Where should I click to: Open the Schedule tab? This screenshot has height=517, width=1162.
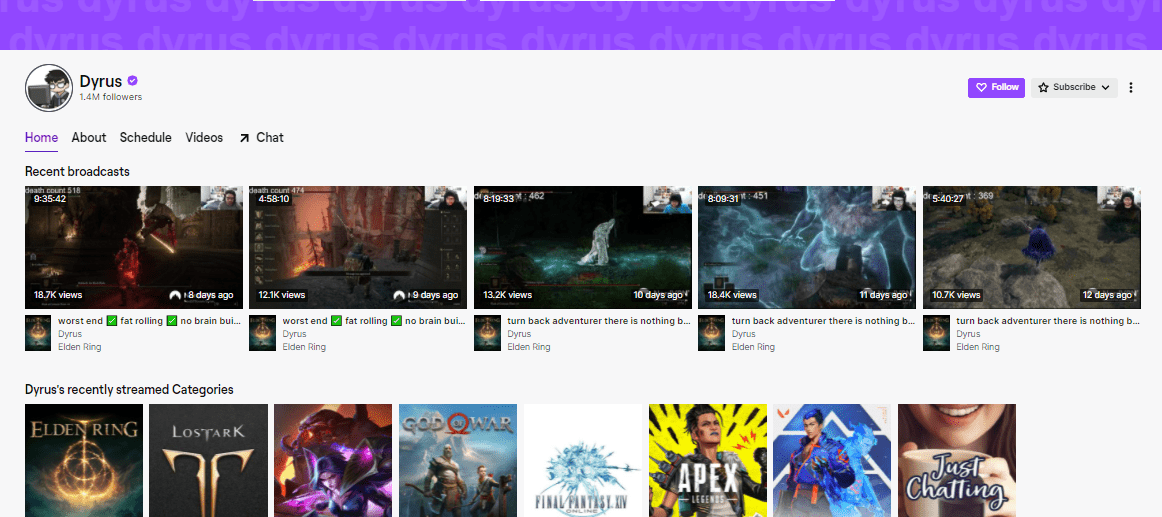pos(146,138)
